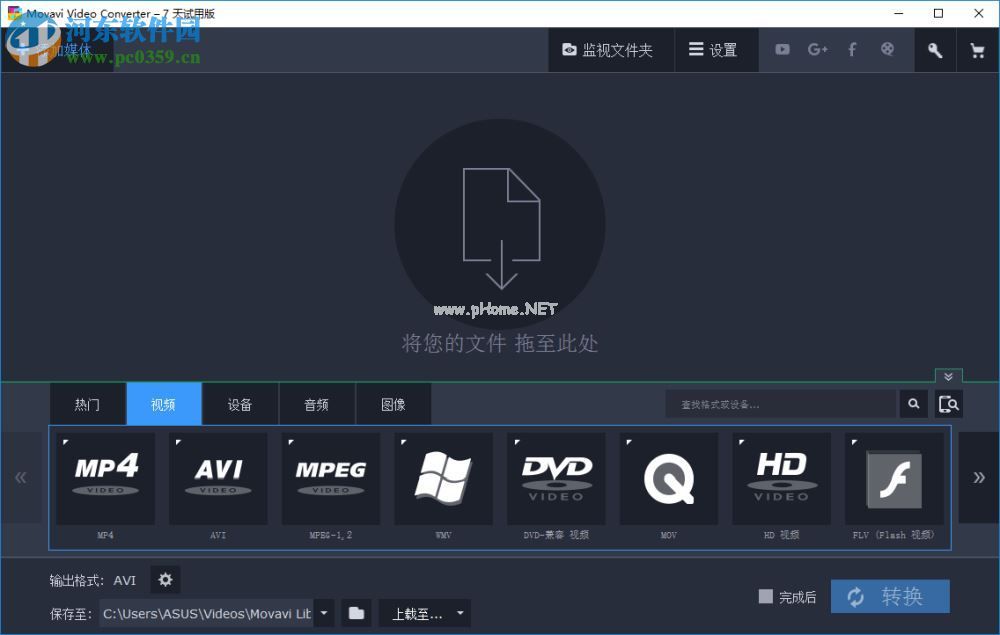The height and width of the screenshot is (635, 1000).
Task: Expand the save destination path dropdown
Action: point(323,613)
